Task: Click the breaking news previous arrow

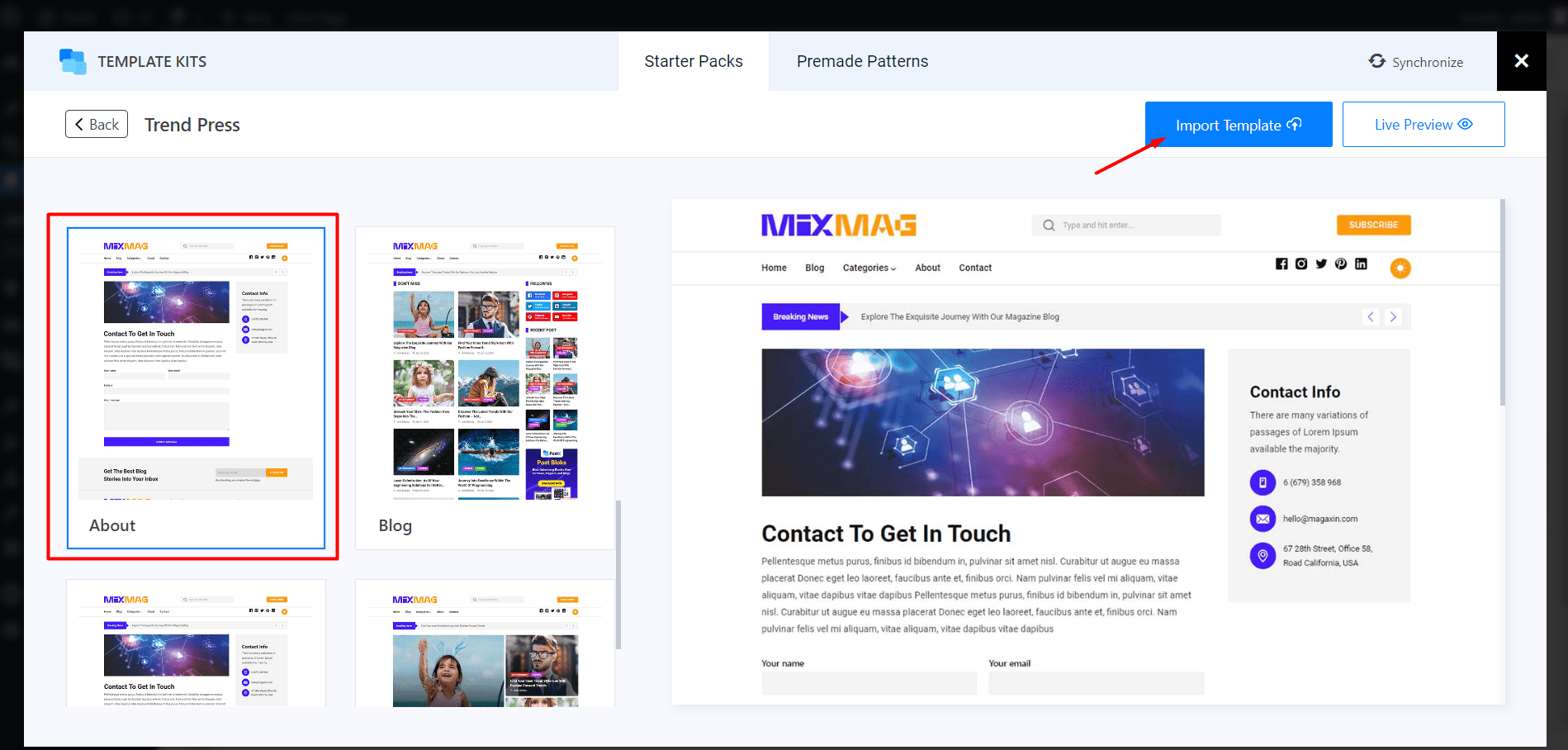Action: click(x=1371, y=316)
